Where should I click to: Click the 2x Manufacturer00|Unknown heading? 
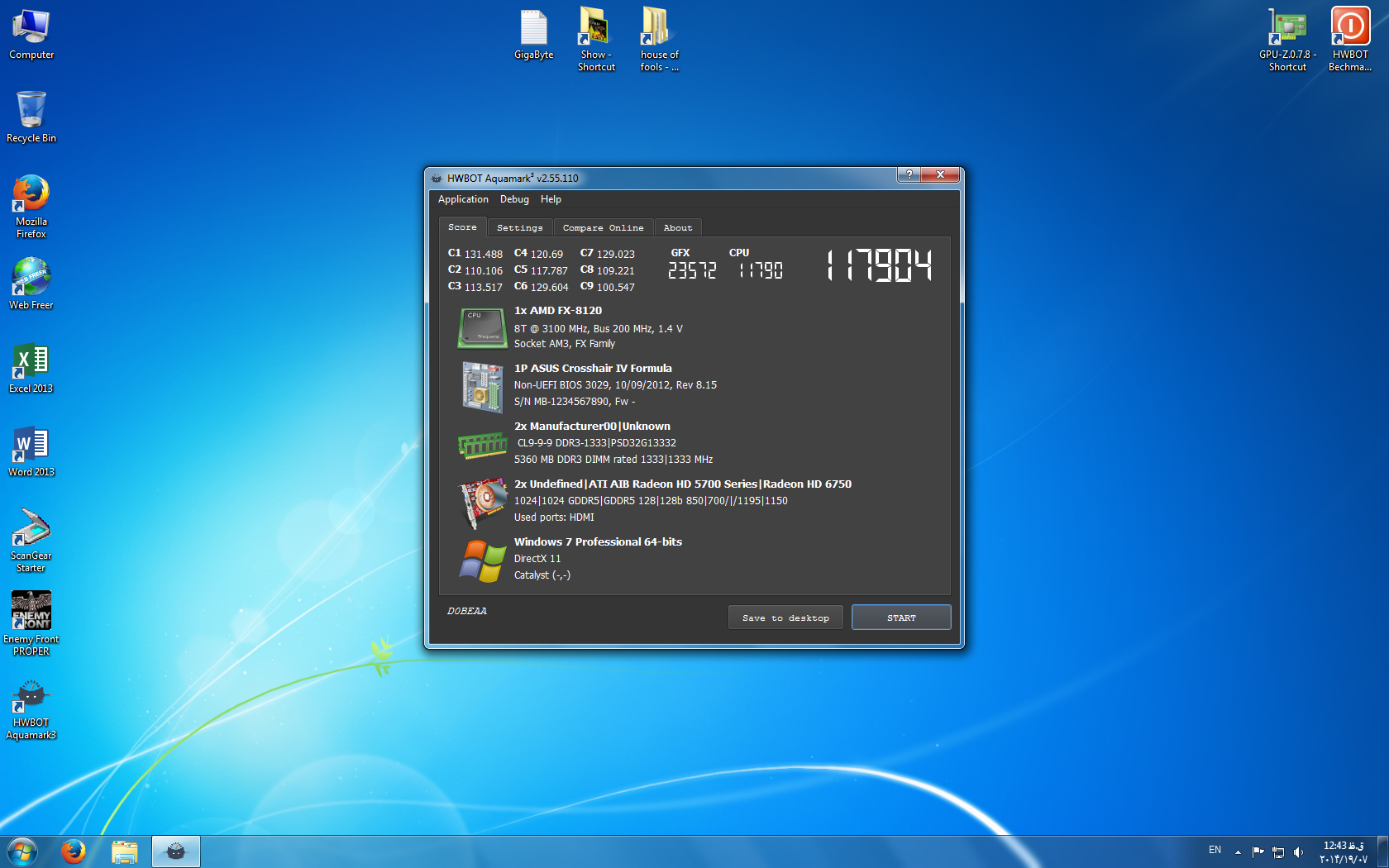[592, 427]
